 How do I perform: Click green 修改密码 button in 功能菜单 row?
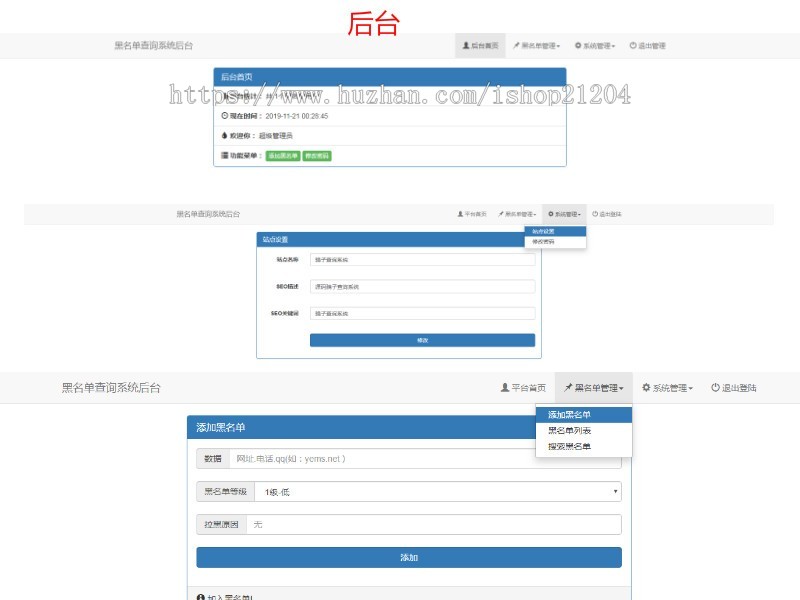pyautogui.click(x=317, y=156)
